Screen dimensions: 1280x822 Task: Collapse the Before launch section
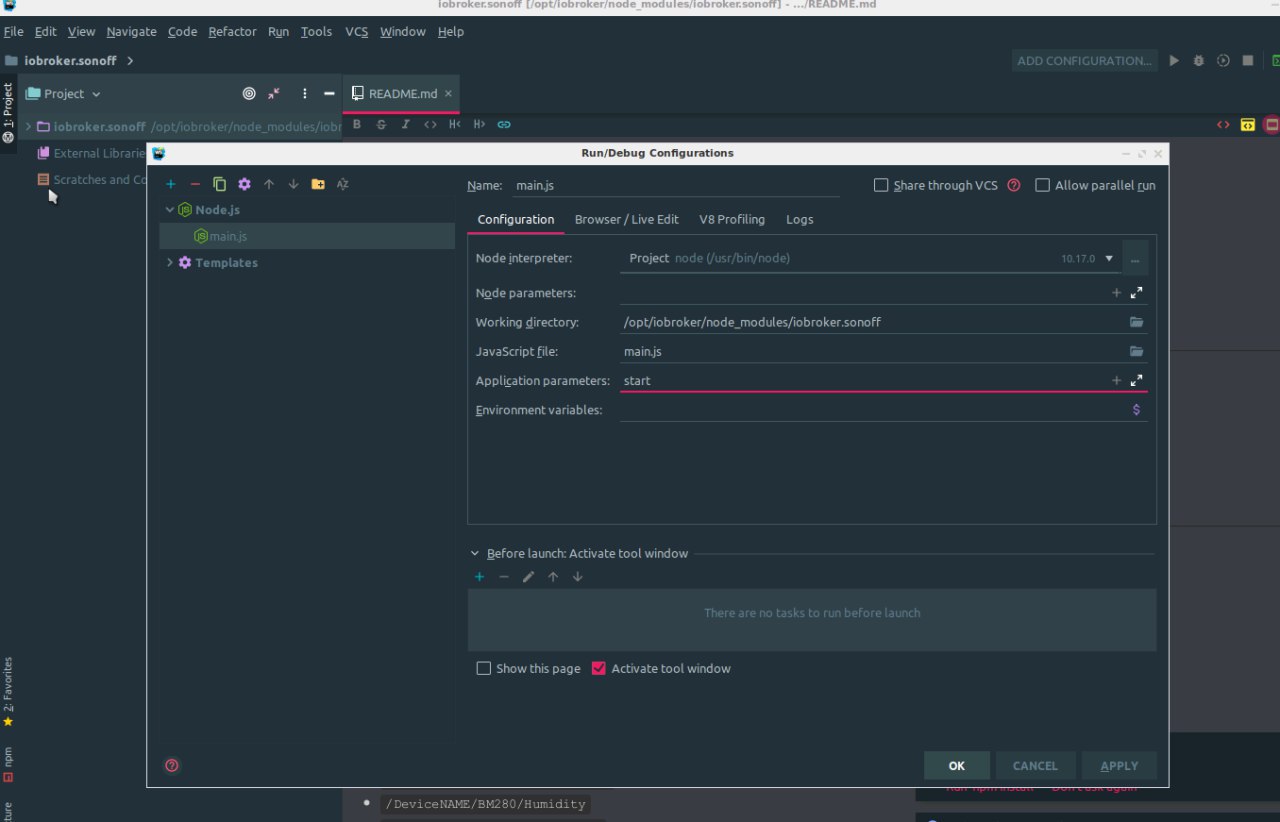coord(474,553)
